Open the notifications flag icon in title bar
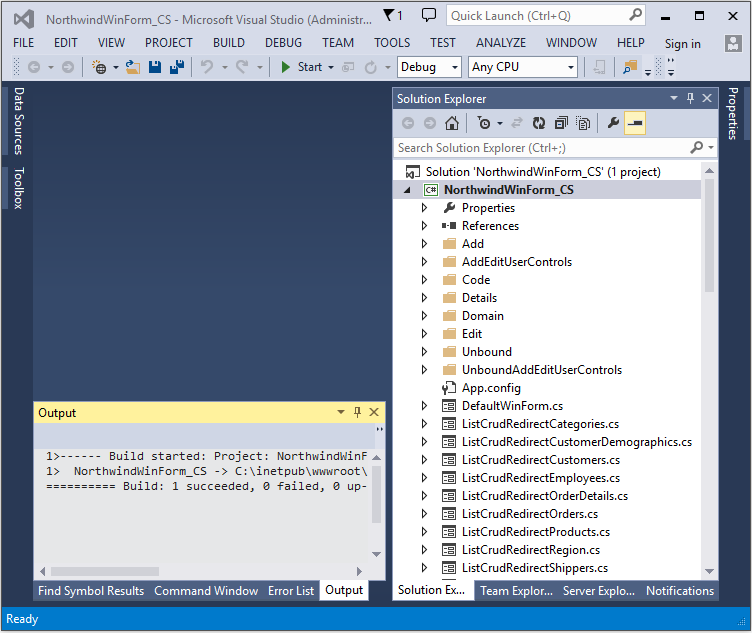752x633 pixels. click(388, 15)
